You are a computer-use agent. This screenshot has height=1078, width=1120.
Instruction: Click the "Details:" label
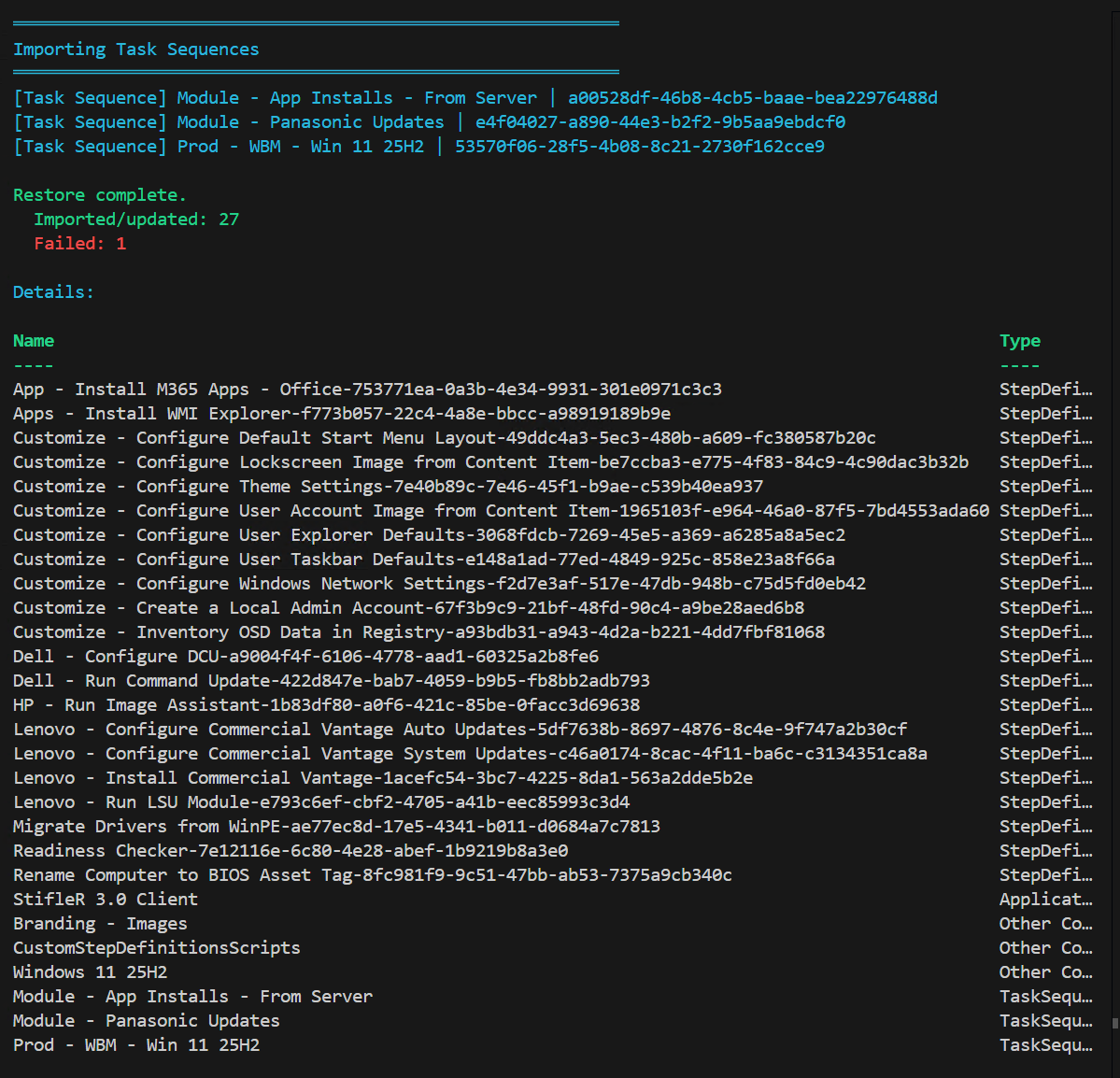click(x=53, y=292)
